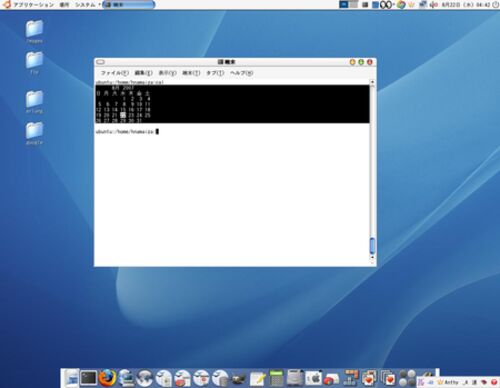Click the 8月 2007 calendar header text

click(x=123, y=88)
